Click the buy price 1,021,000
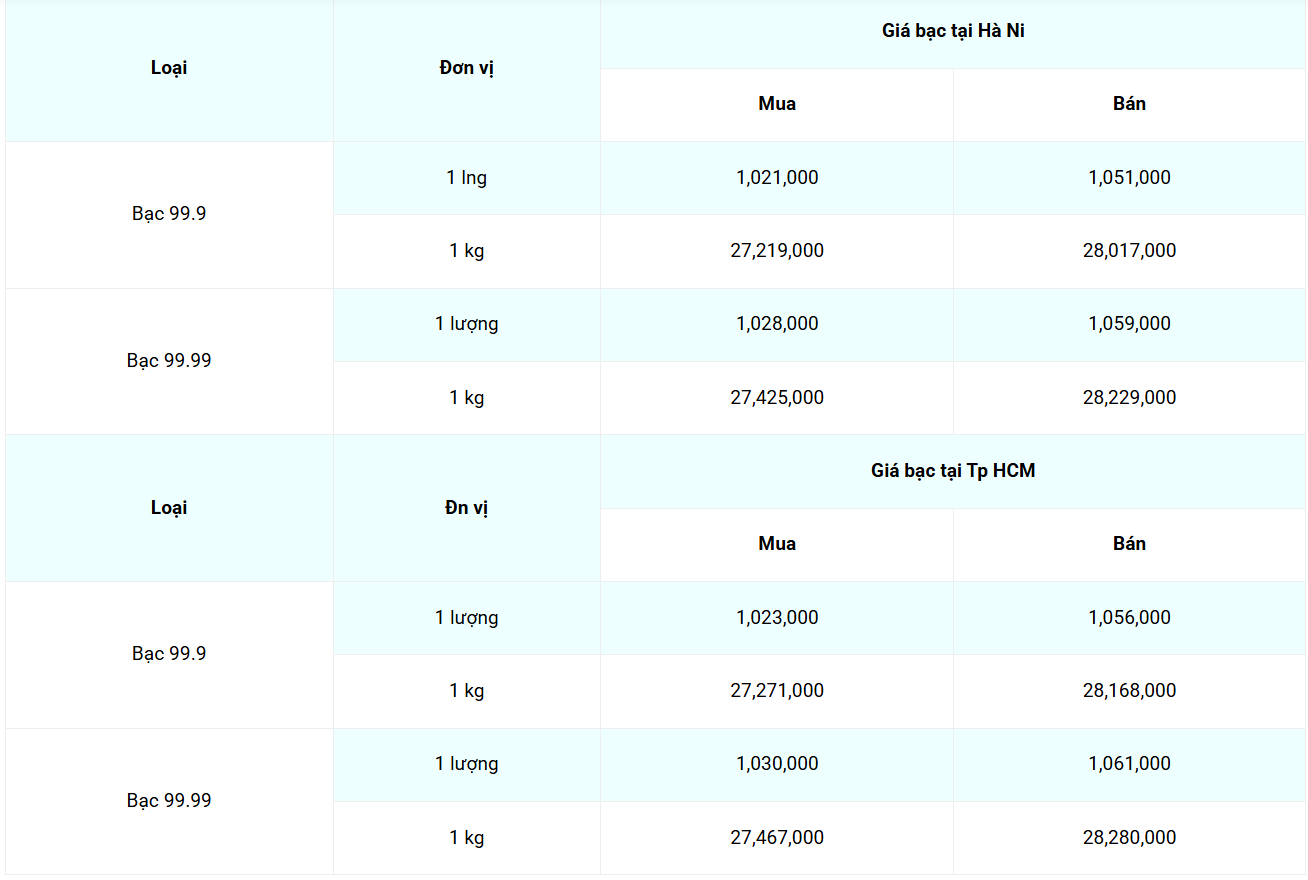The image size is (1308, 880). pyautogui.click(x=777, y=178)
